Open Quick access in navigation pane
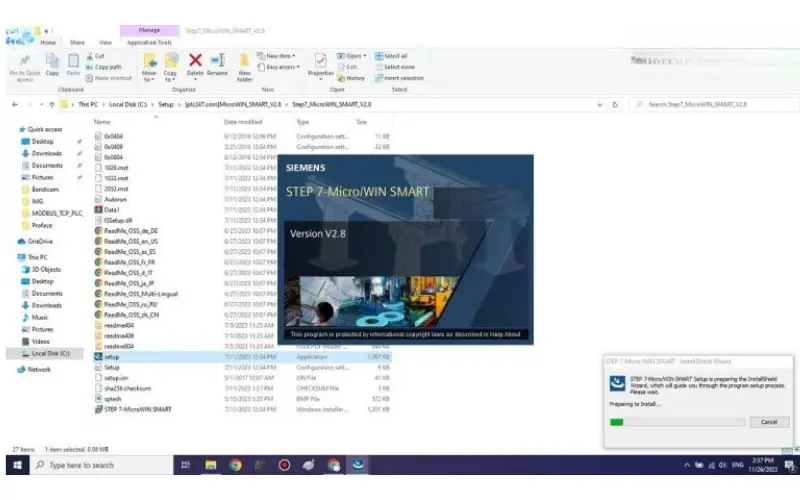 pyautogui.click(x=45, y=129)
